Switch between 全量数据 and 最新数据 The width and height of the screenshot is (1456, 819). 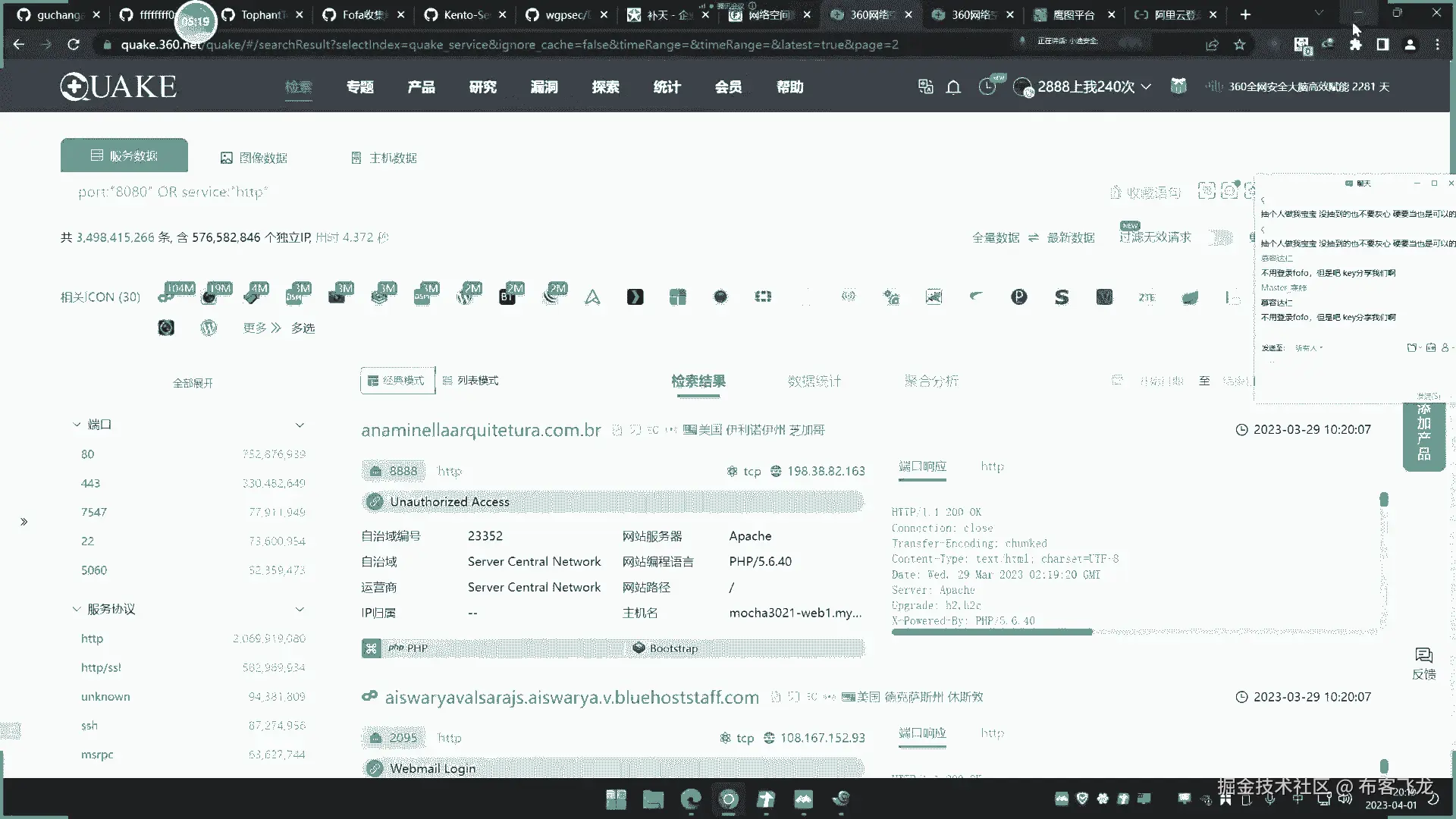(x=1033, y=237)
